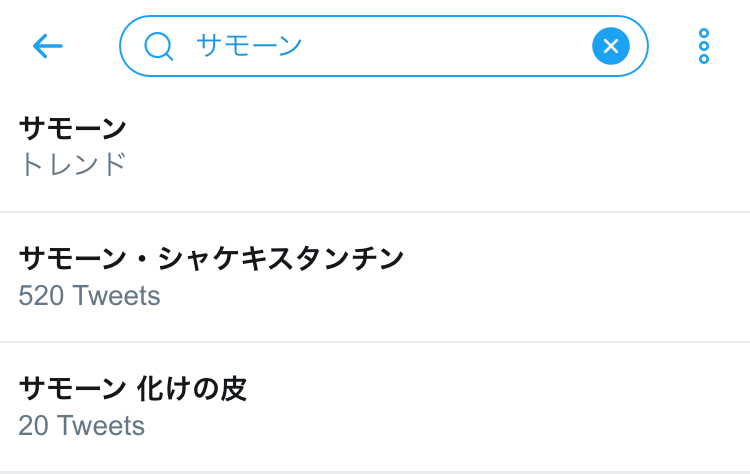Clear the search text with the X button
This screenshot has height=474, width=750.
610,46
